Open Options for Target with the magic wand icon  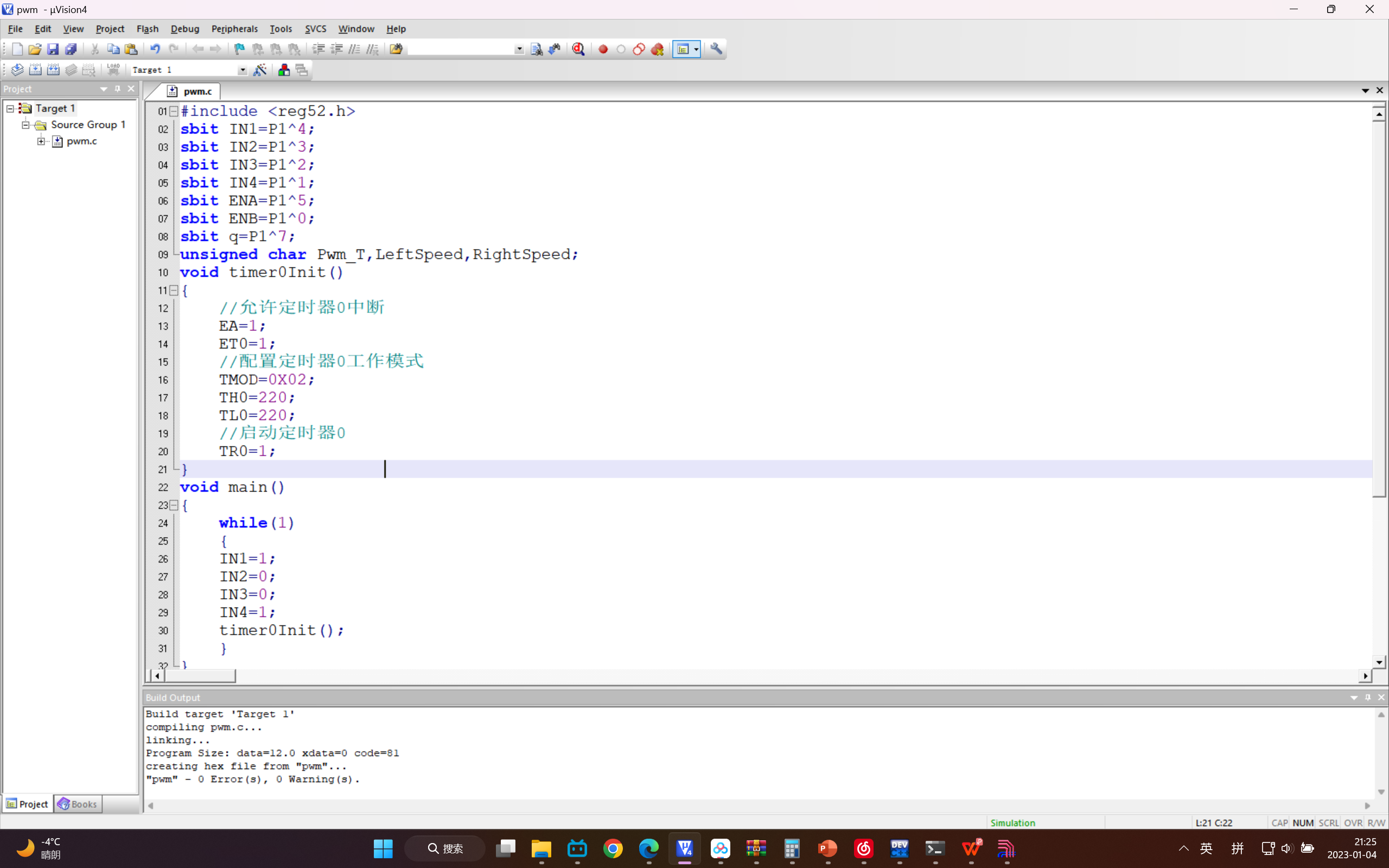coord(260,70)
